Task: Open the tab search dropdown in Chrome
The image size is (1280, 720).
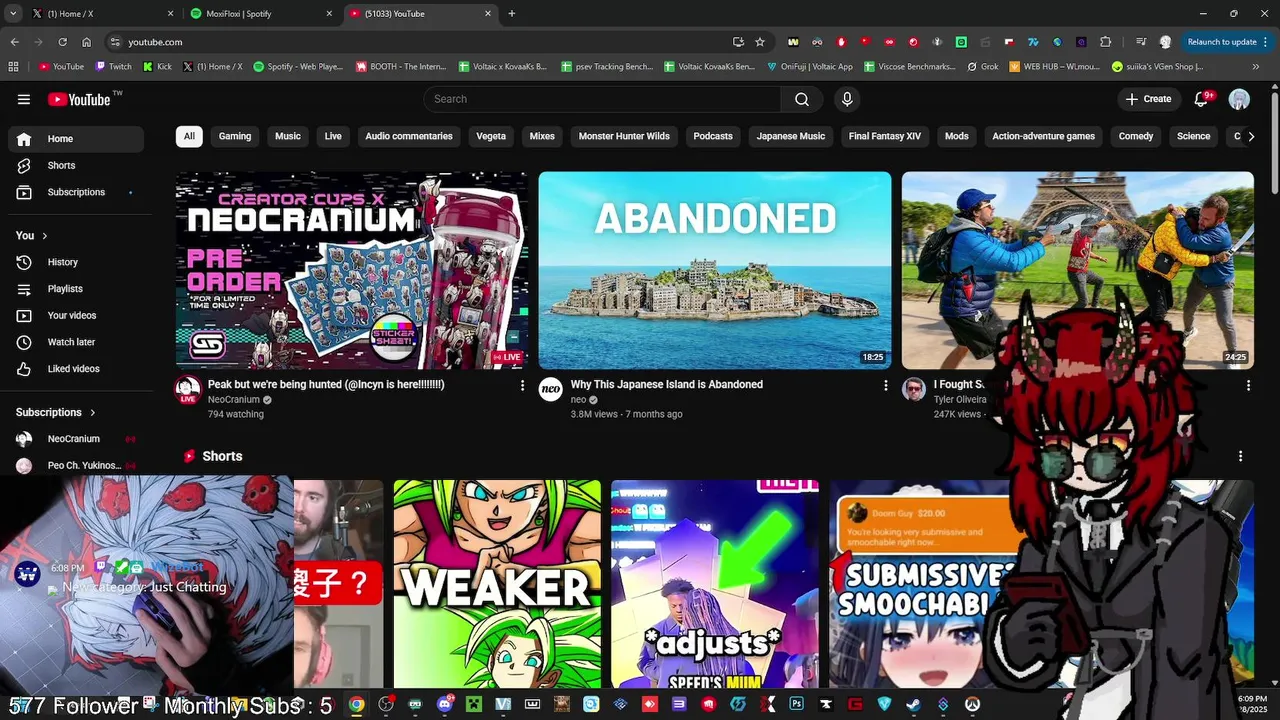Action: pyautogui.click(x=13, y=14)
